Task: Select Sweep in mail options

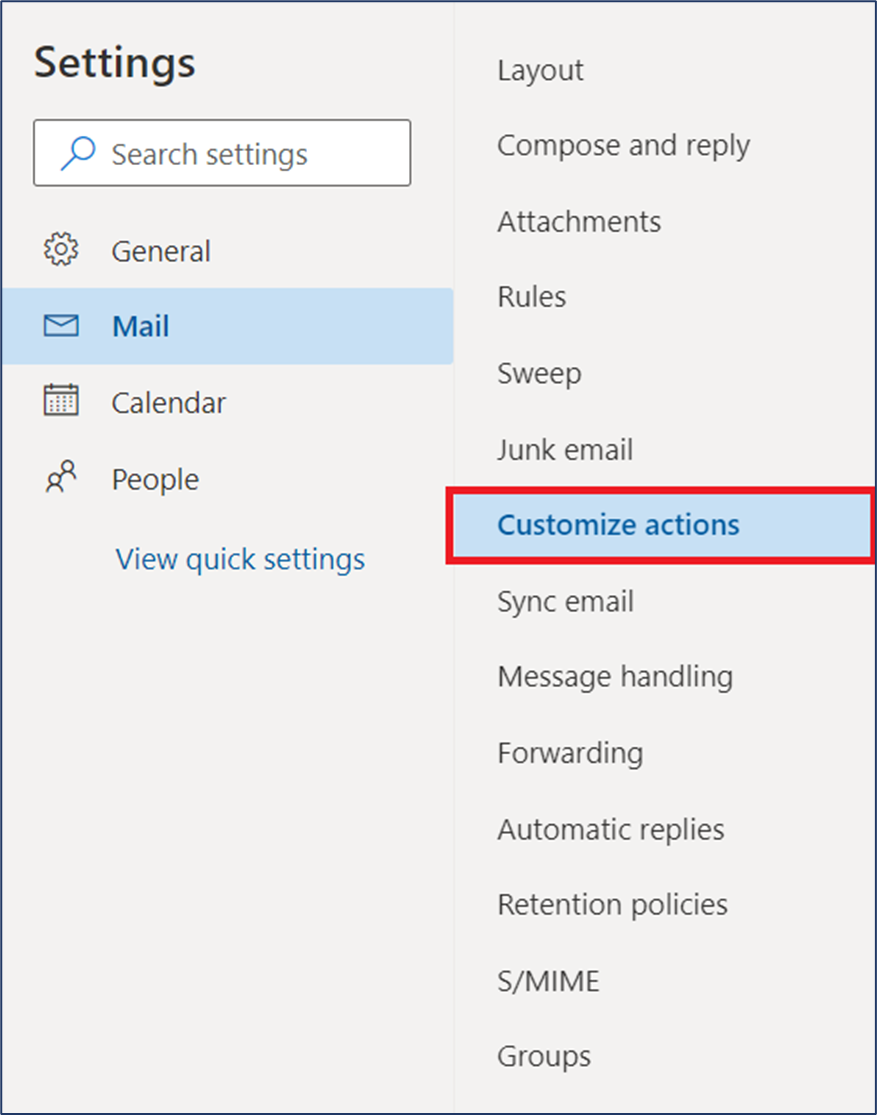Action: tap(539, 374)
